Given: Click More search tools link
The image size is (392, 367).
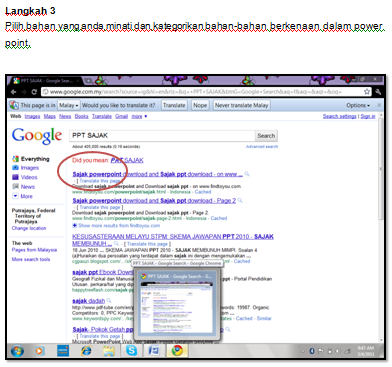Looking at the screenshot, I should coord(31,259).
